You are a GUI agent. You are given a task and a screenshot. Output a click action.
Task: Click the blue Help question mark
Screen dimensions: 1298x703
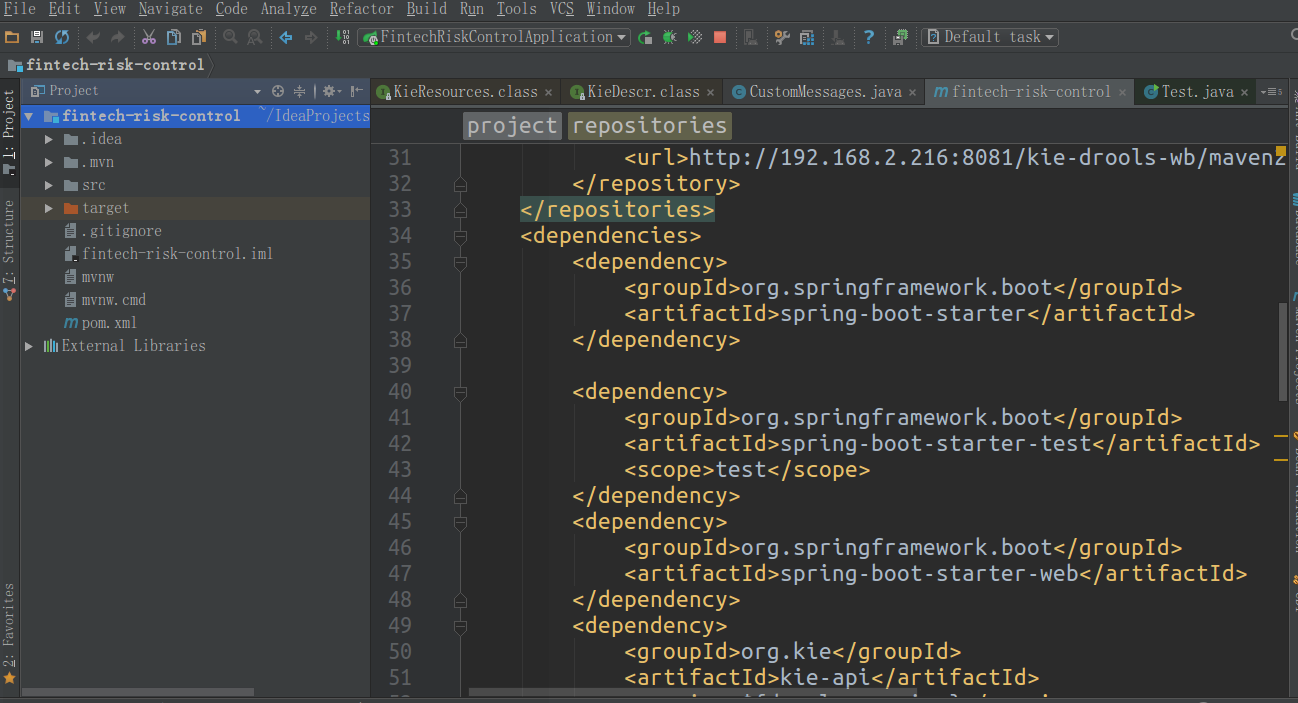click(x=869, y=37)
